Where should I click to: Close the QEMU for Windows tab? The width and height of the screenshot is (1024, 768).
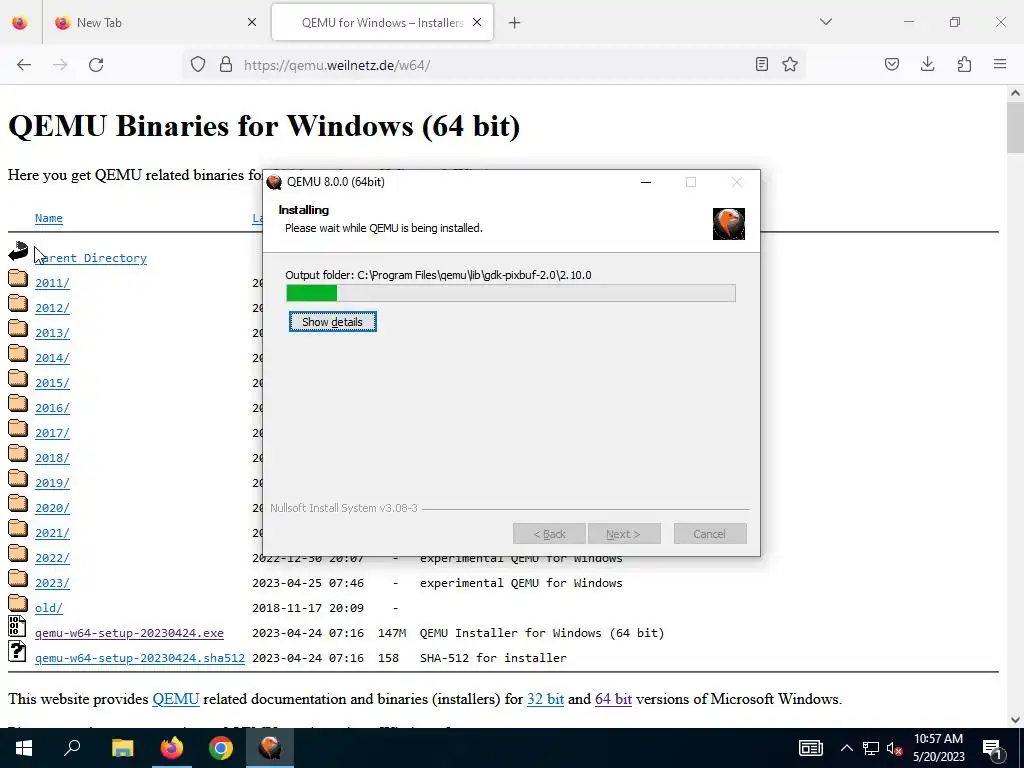click(477, 22)
